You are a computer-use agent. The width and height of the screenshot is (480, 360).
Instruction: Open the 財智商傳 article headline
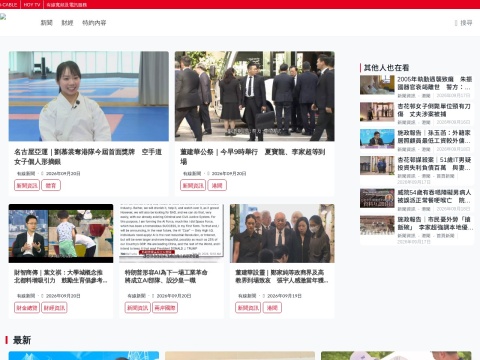point(61,276)
